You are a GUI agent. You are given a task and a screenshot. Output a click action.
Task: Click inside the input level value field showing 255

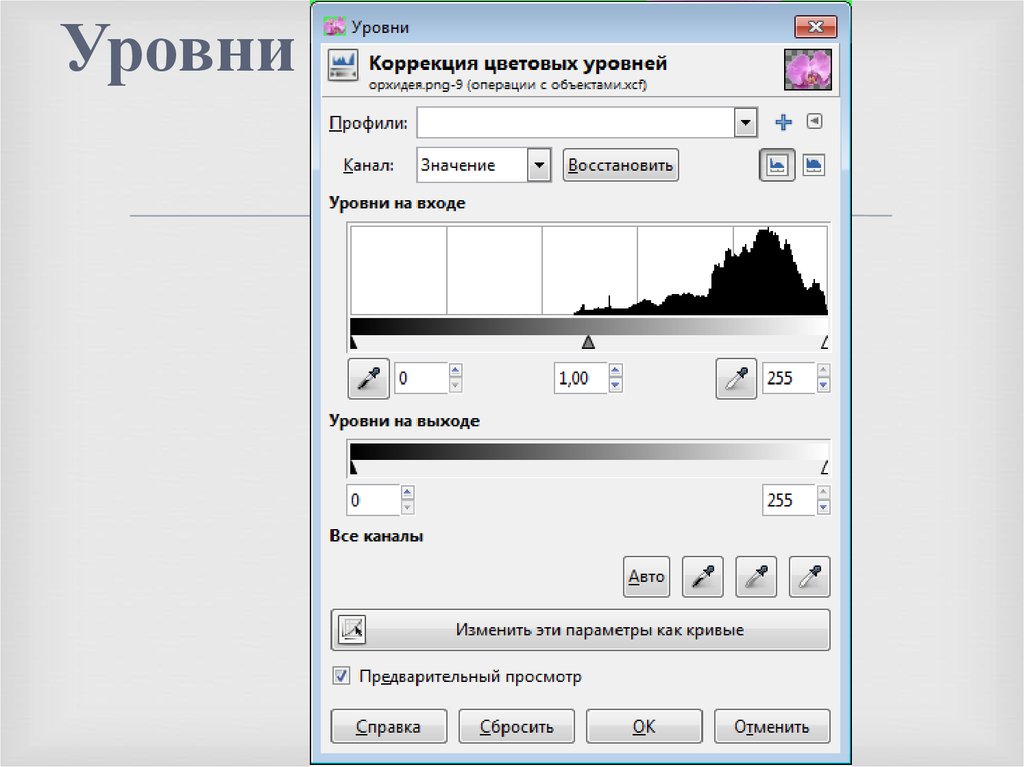(x=789, y=378)
